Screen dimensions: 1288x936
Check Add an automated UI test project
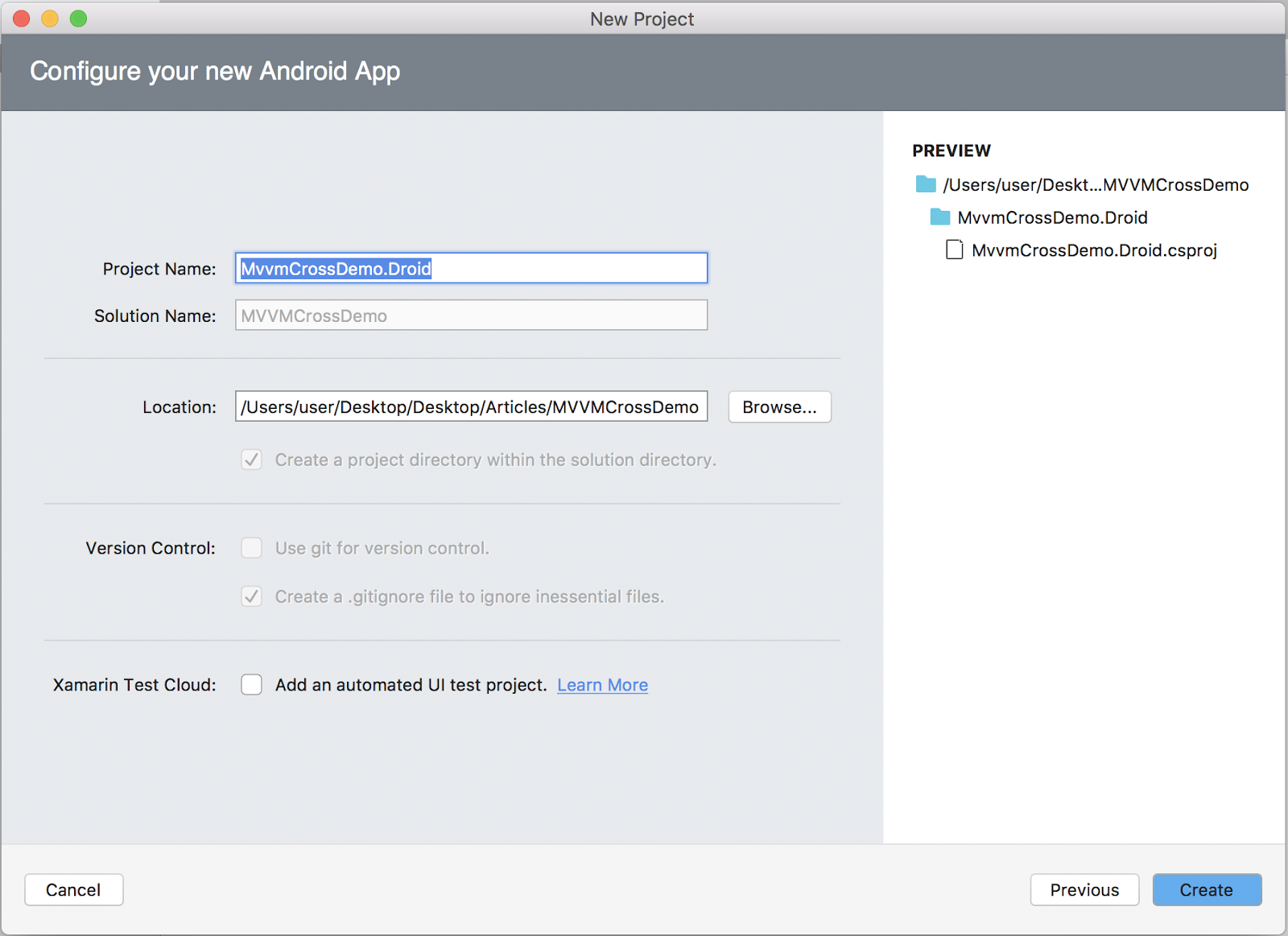[251, 684]
